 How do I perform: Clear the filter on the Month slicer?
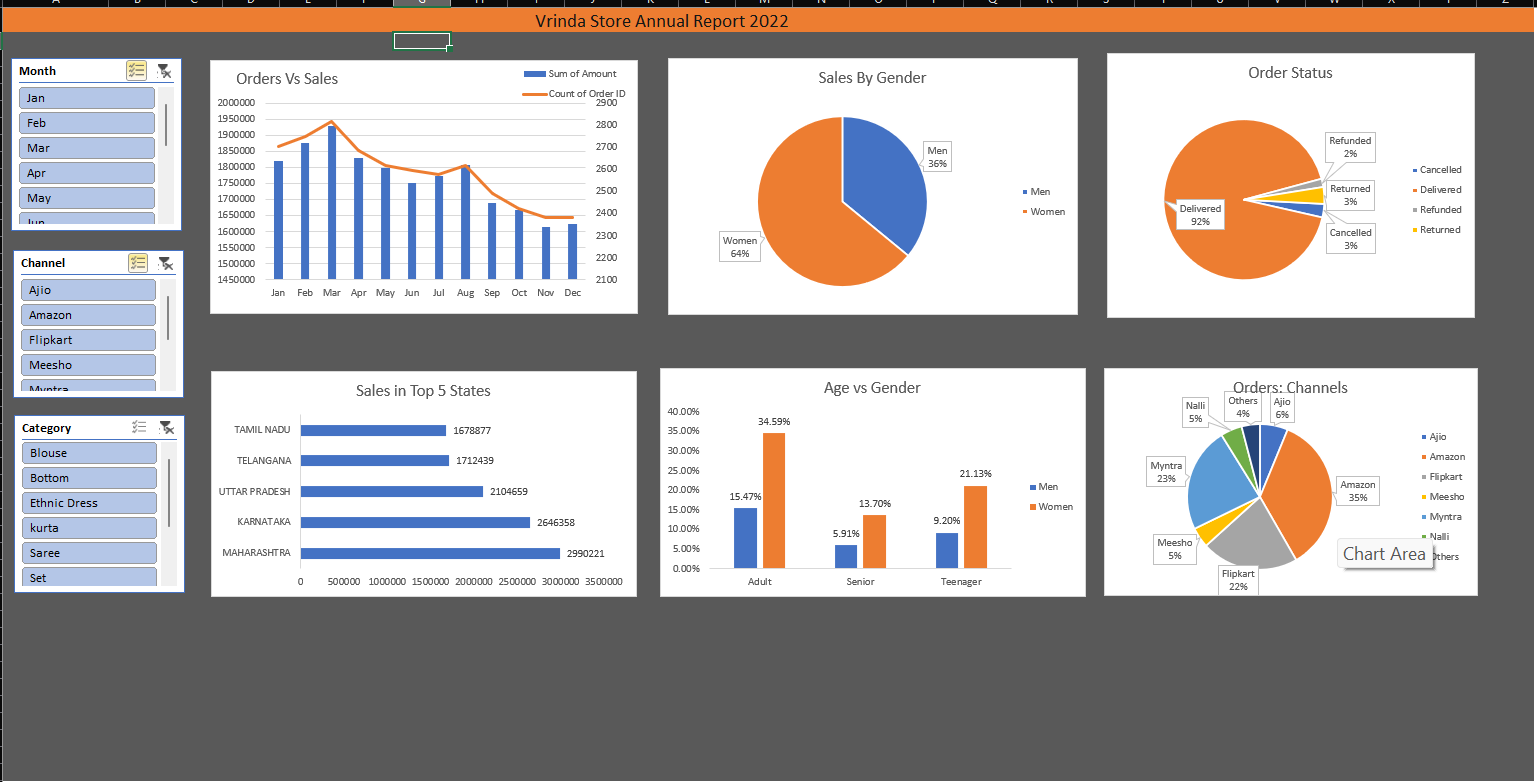point(164,70)
